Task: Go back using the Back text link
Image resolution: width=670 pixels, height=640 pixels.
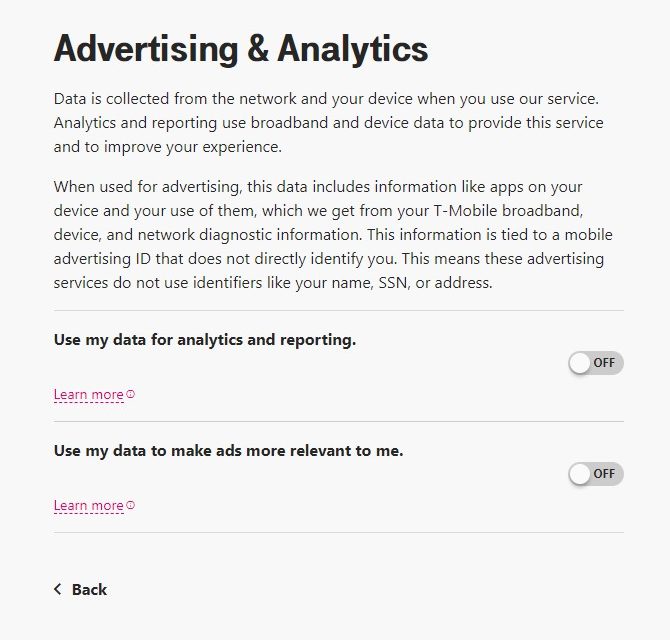Action: pos(89,589)
